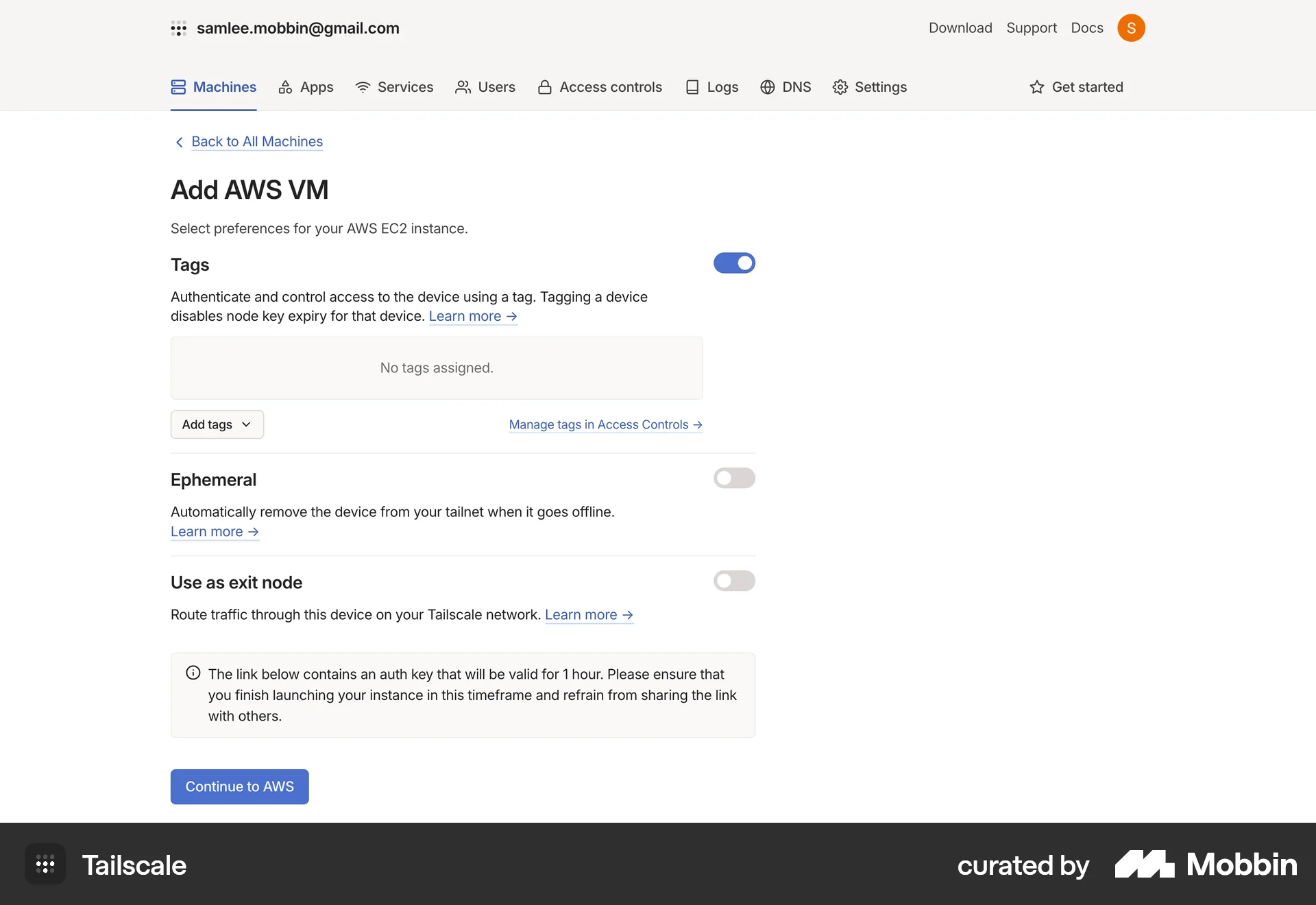Open the Machines tab icon
1316x905 pixels.
[x=178, y=87]
